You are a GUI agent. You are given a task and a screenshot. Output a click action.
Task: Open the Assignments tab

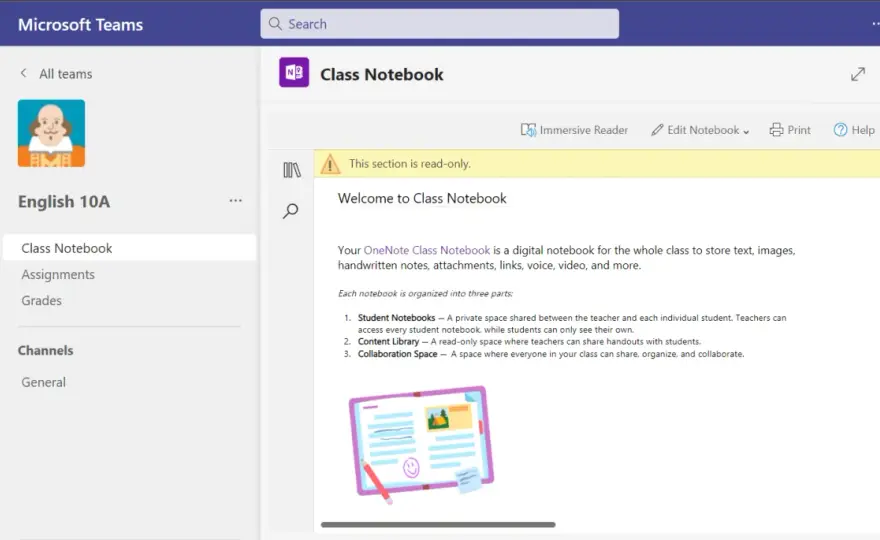coord(58,274)
